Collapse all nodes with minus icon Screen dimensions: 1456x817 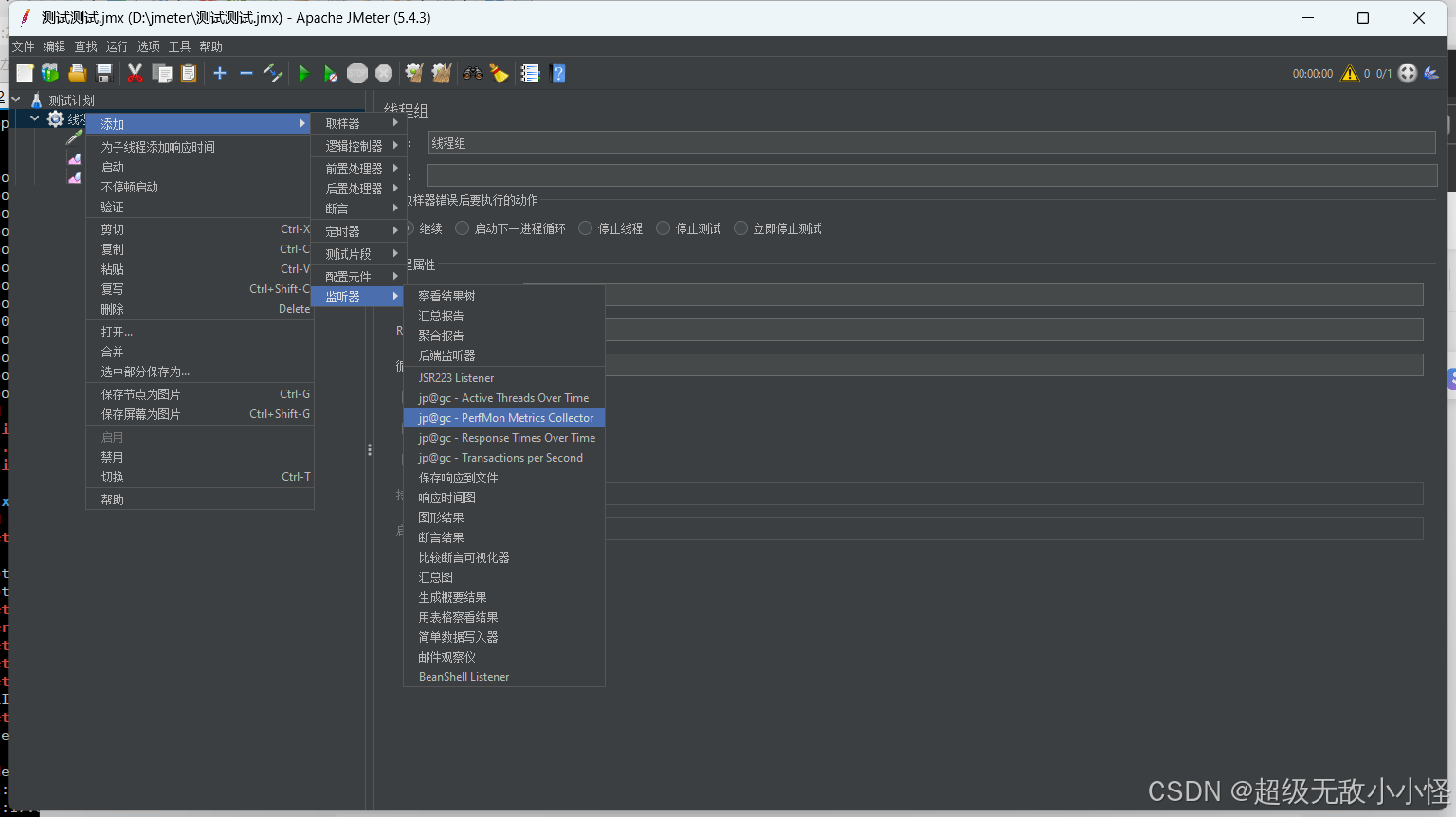pos(246,73)
